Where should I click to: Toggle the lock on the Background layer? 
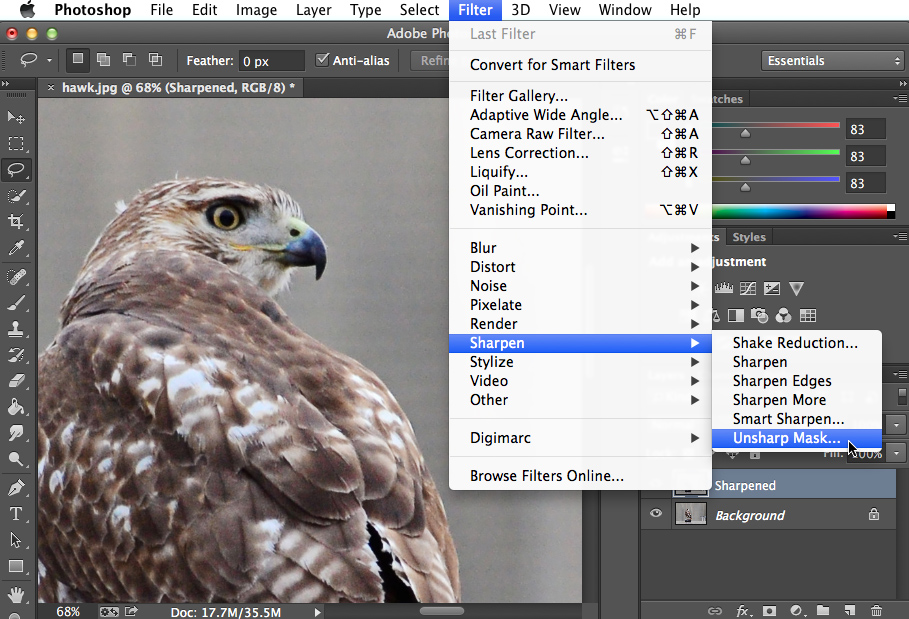coord(874,514)
